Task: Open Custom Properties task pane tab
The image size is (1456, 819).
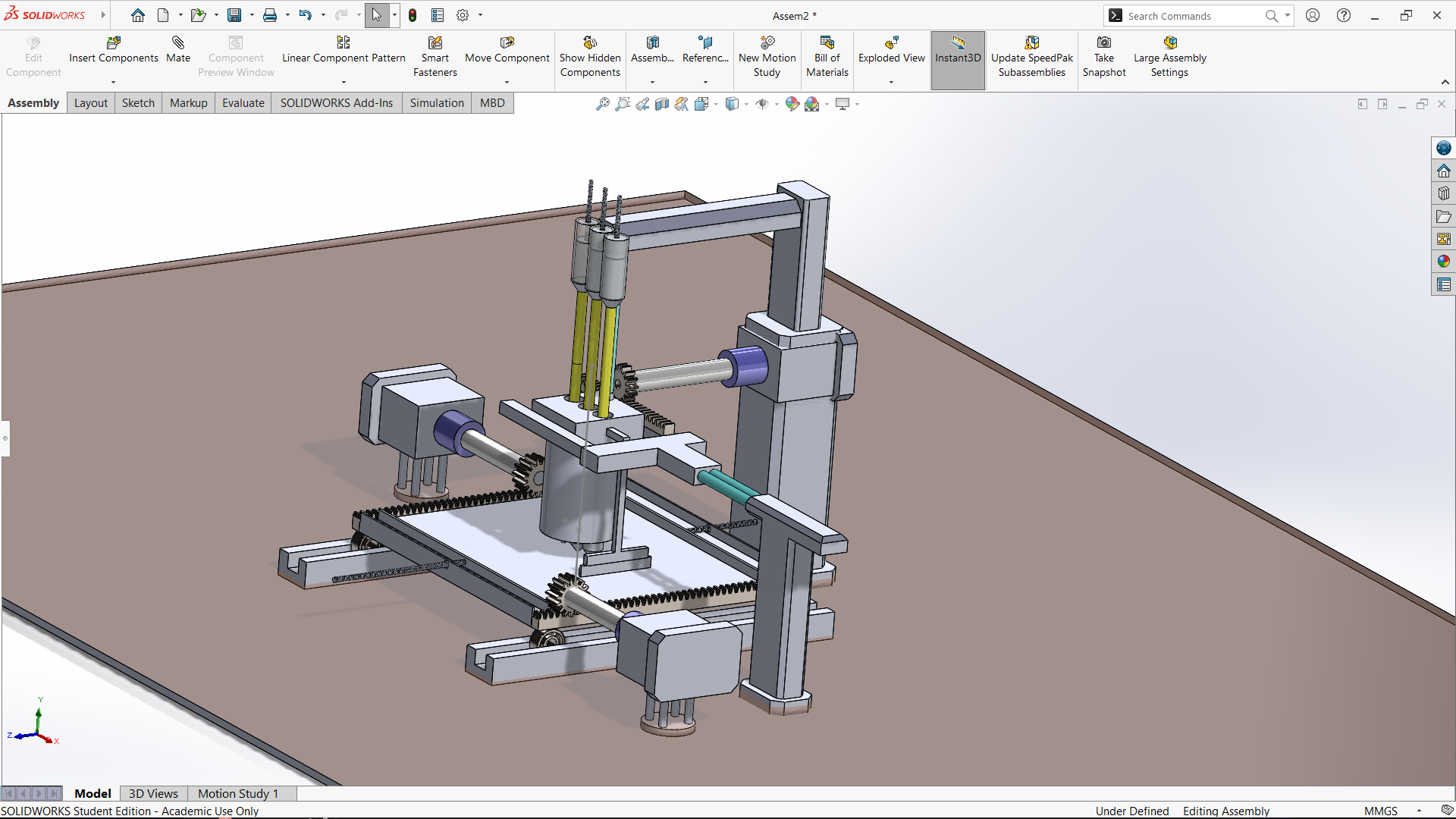Action: pos(1444,284)
